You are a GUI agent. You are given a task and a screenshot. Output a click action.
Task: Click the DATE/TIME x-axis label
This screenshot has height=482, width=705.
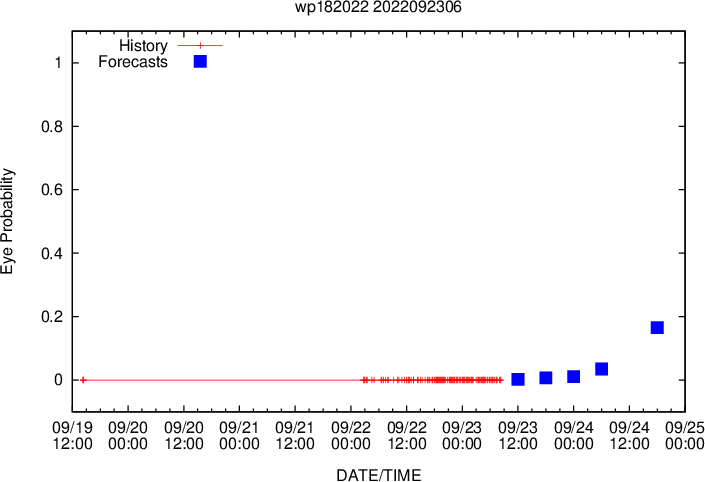point(379,475)
